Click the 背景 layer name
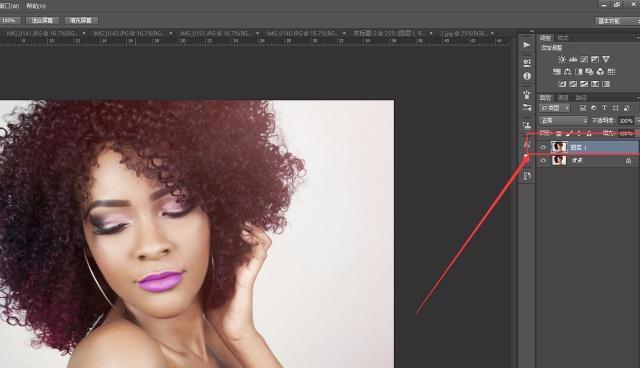 [x=577, y=161]
